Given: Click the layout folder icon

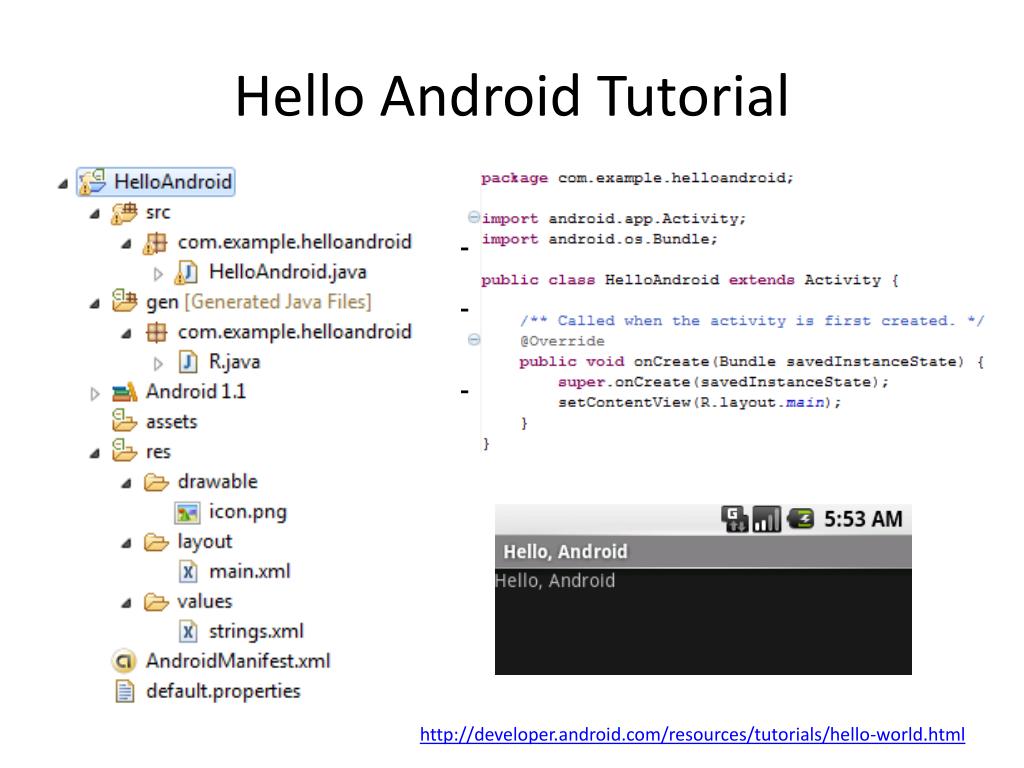Looking at the screenshot, I should pyautogui.click(x=156, y=543).
